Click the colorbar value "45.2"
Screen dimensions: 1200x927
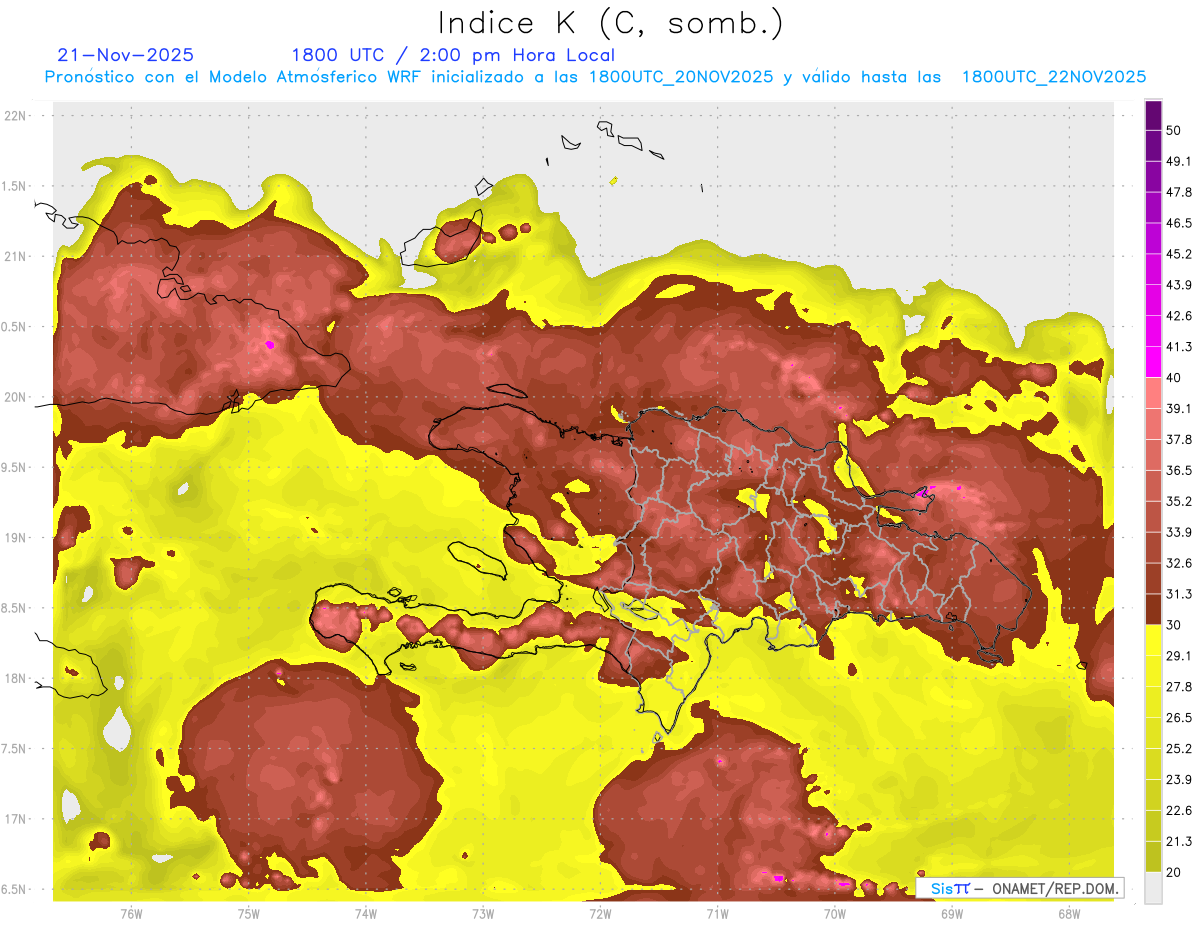1179,254
